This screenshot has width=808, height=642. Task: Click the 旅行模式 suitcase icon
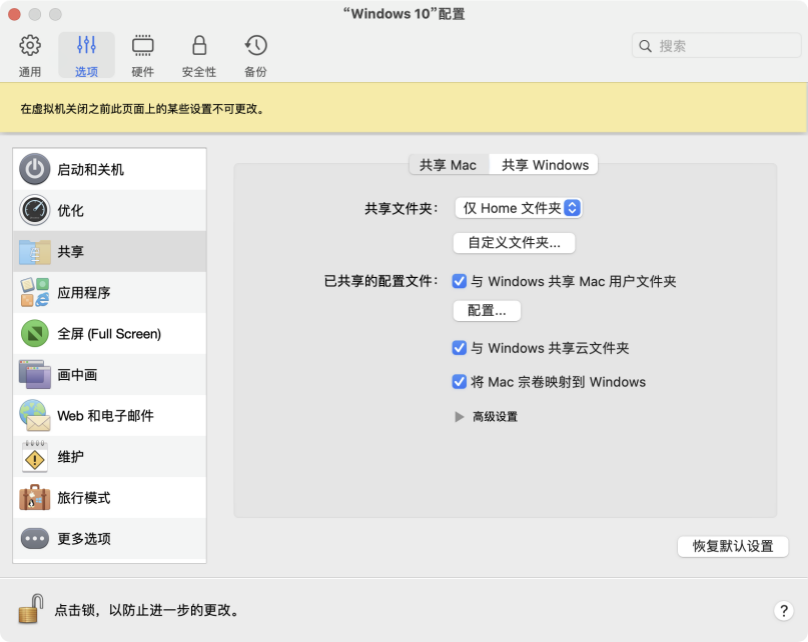pos(35,498)
